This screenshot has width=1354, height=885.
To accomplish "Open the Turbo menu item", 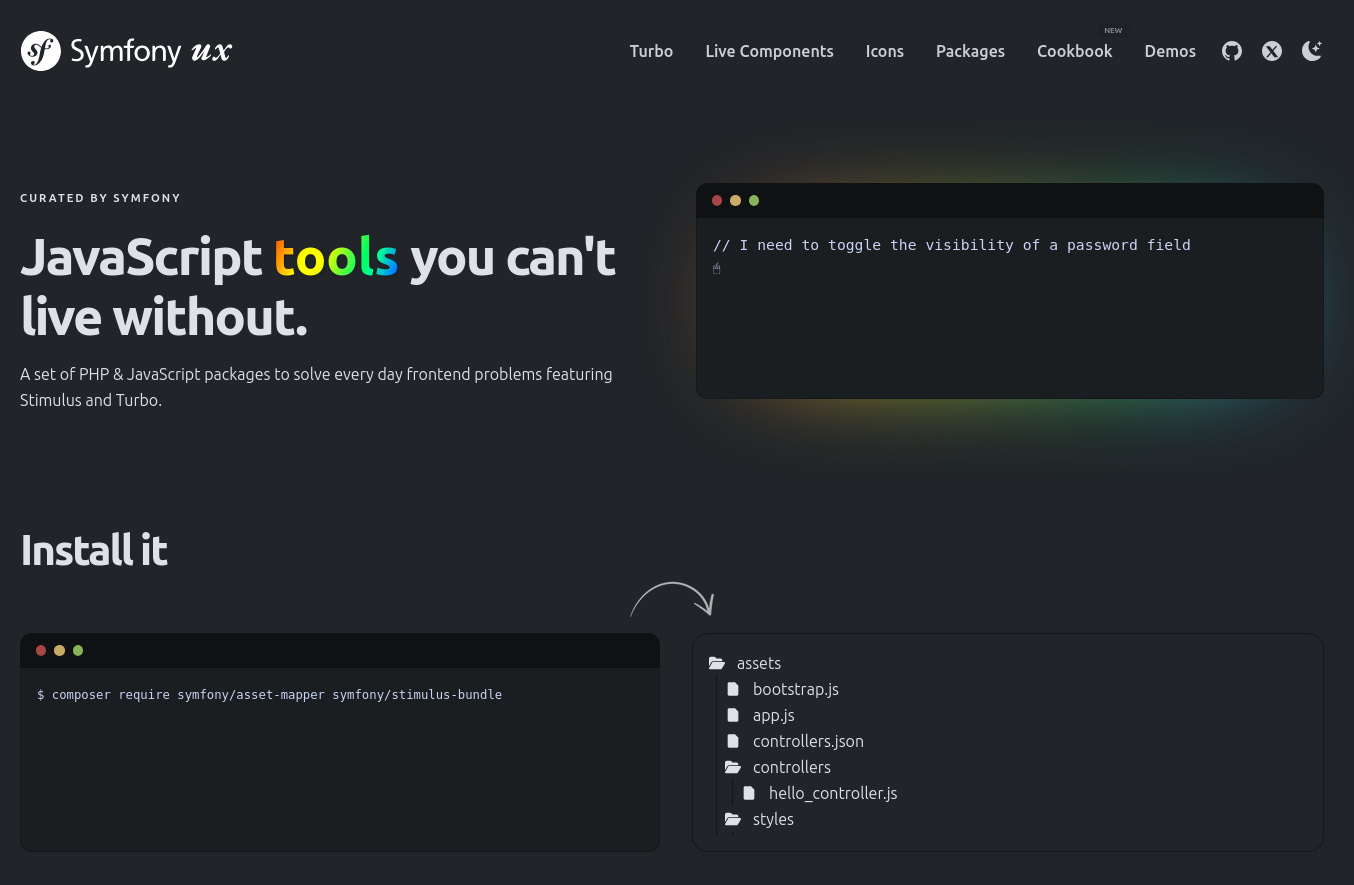I will point(651,51).
